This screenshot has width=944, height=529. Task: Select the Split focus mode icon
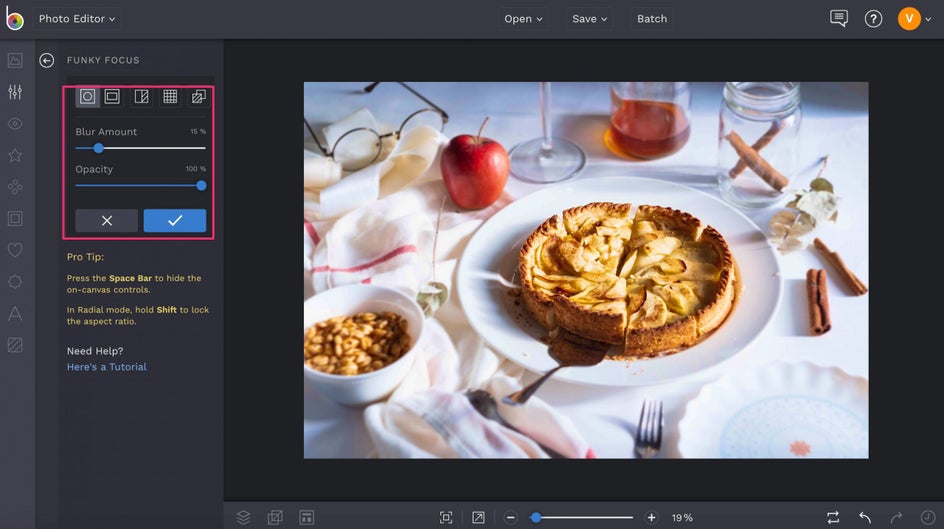(x=141, y=96)
